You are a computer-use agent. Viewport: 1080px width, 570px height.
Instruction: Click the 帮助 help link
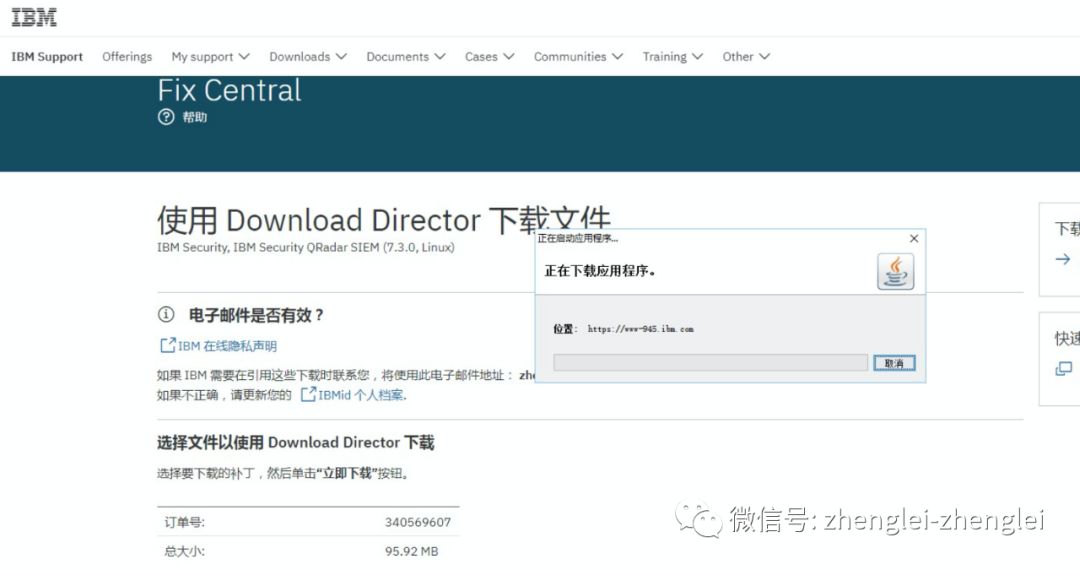point(194,117)
